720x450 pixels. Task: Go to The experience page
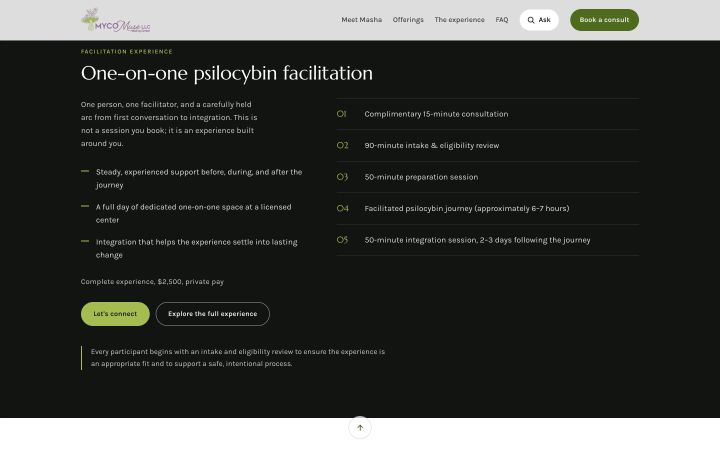click(459, 20)
